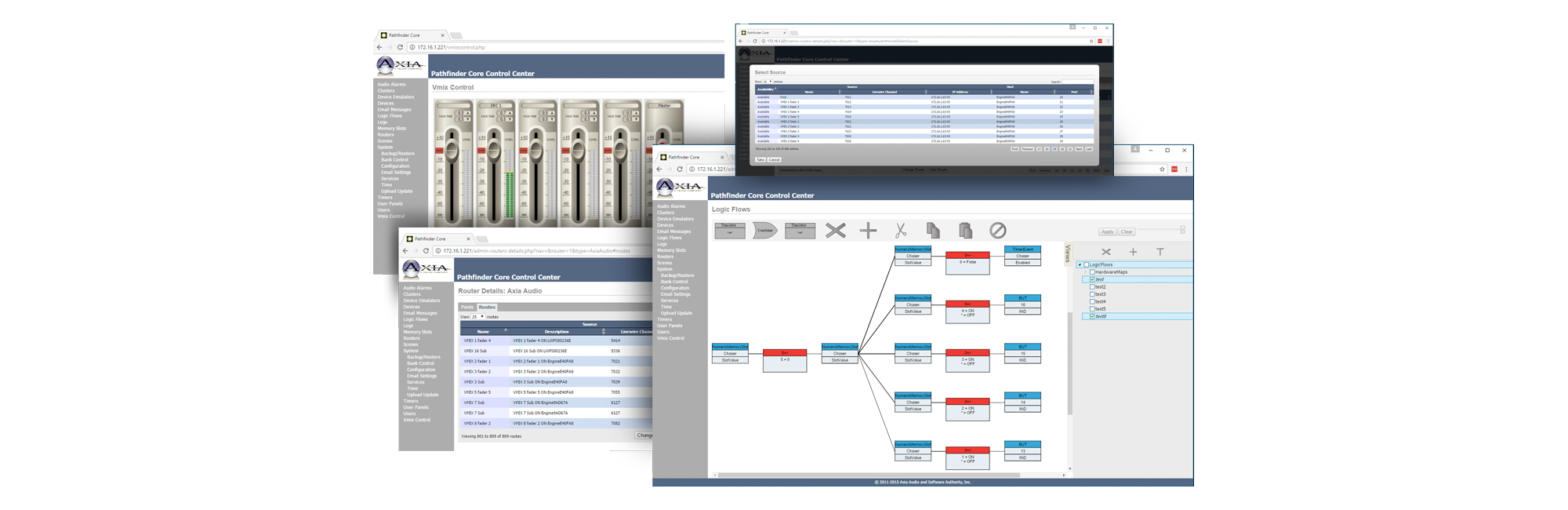Open User Panels in Logic Flows window sidebar

click(x=670, y=326)
